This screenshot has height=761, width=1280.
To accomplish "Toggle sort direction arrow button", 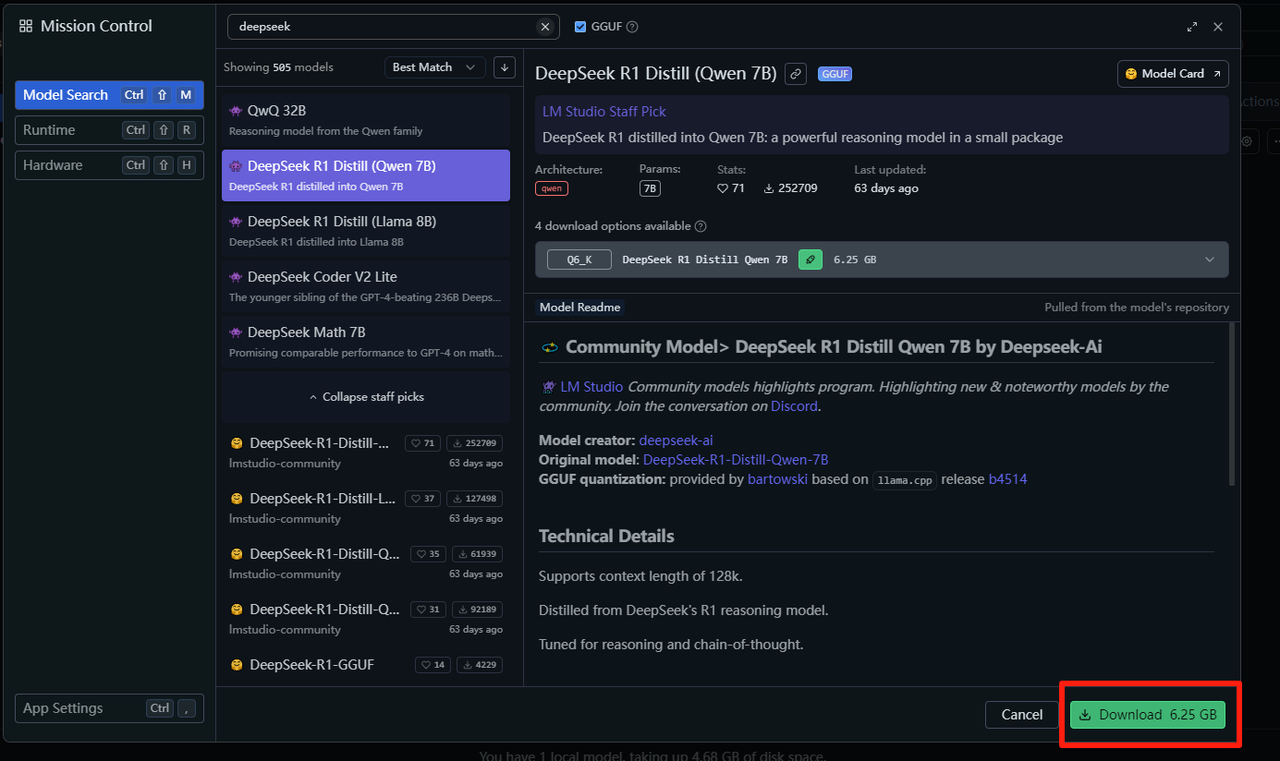I will tap(505, 67).
